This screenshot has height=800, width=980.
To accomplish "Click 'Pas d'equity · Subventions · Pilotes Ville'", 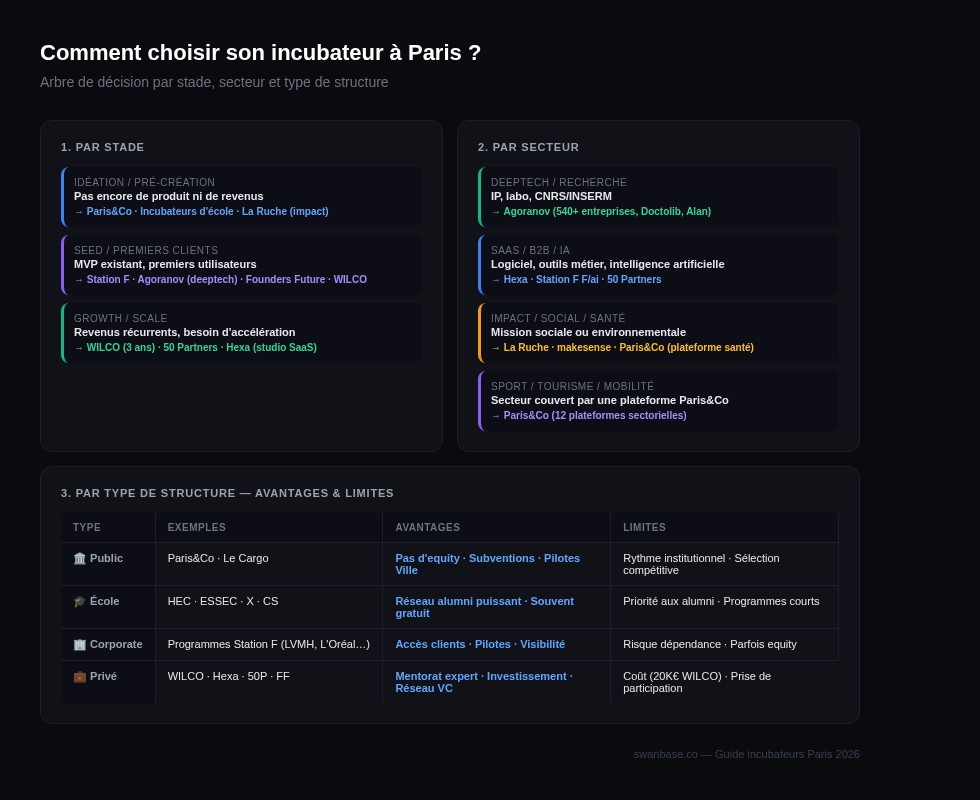I will click(x=488, y=564).
